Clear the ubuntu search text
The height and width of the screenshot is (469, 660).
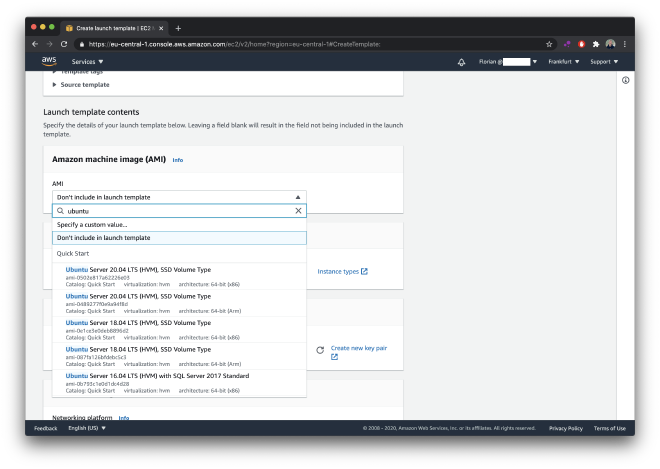point(298,211)
